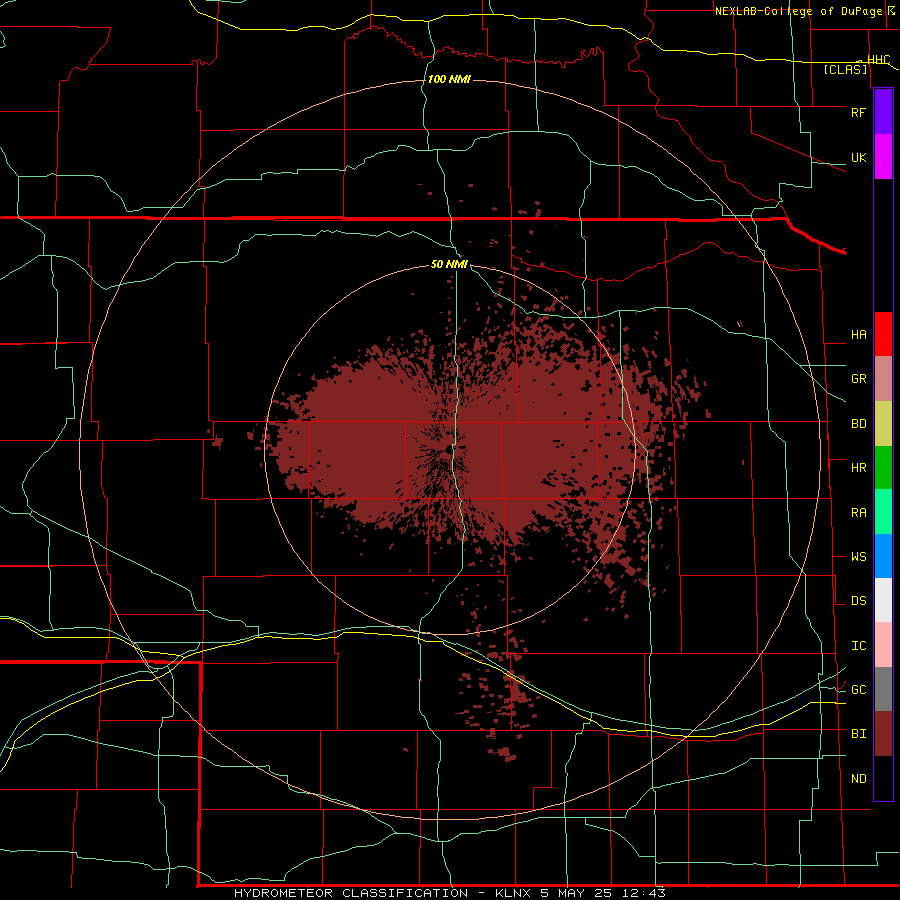This screenshot has height=900, width=900.
Task: Click the 'DS' legend label
Action: click(x=858, y=601)
